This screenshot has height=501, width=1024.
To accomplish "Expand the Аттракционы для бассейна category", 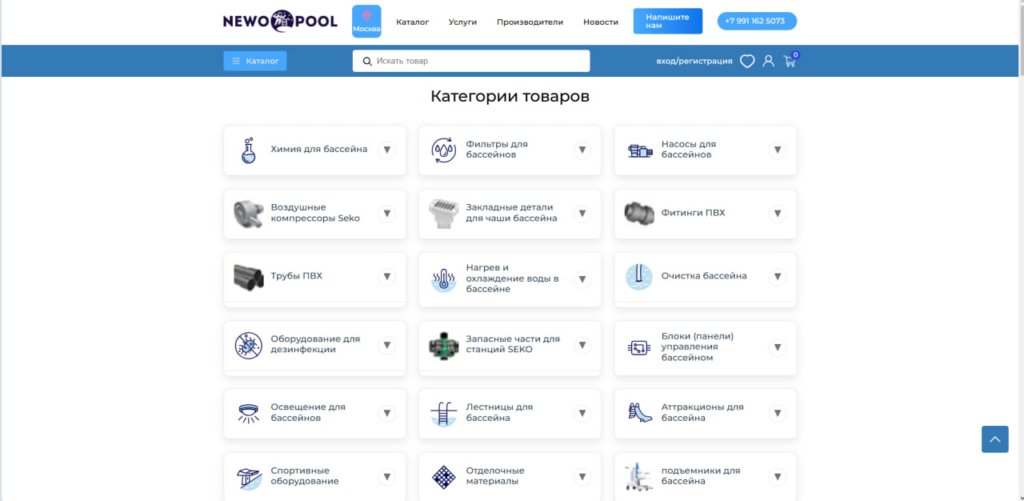I will [777, 413].
